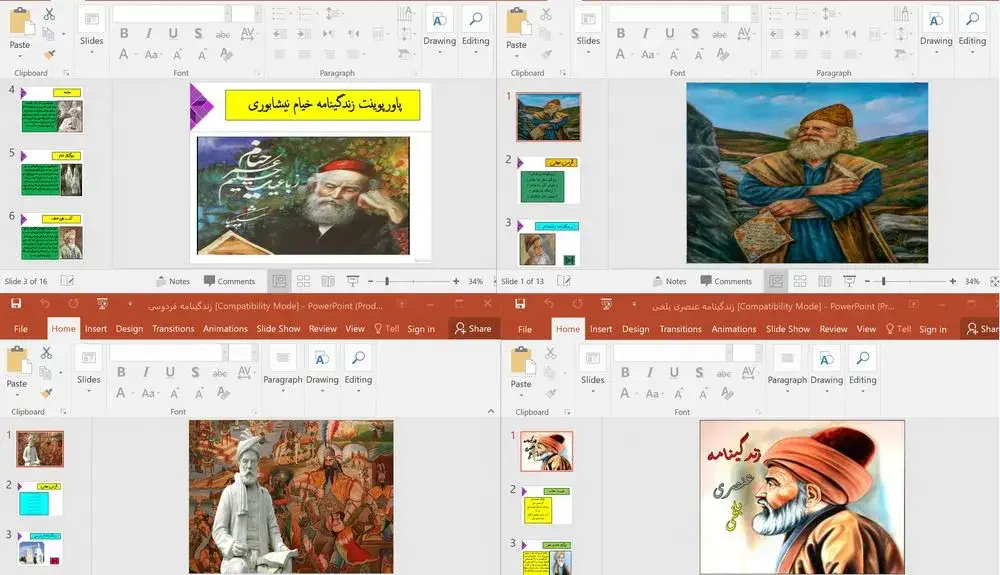Viewport: 1000px width, 575px height.
Task: Click Clear All Formatting icon in the Onsori Balkhi window
Action: (726, 393)
